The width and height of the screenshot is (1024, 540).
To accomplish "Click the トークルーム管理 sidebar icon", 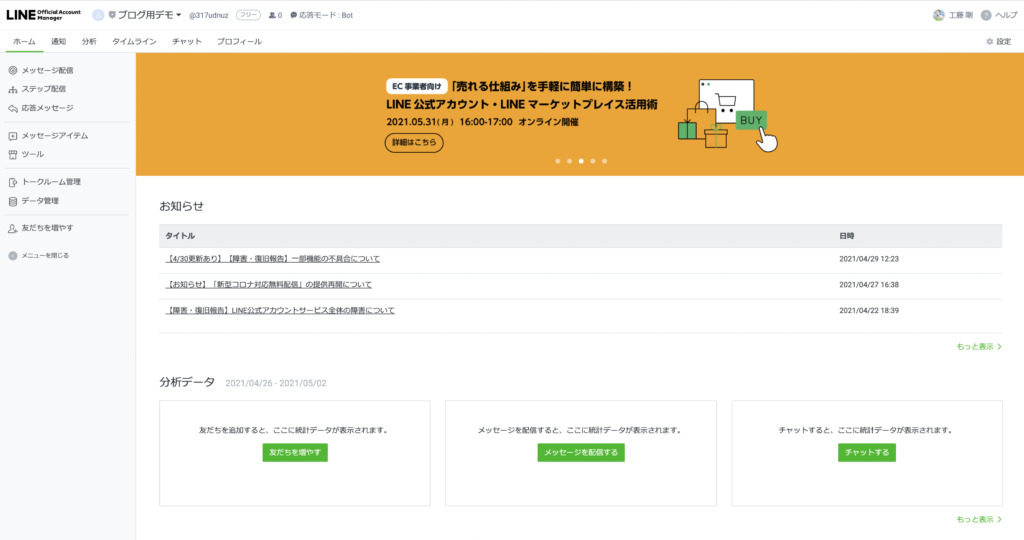I will [x=12, y=182].
